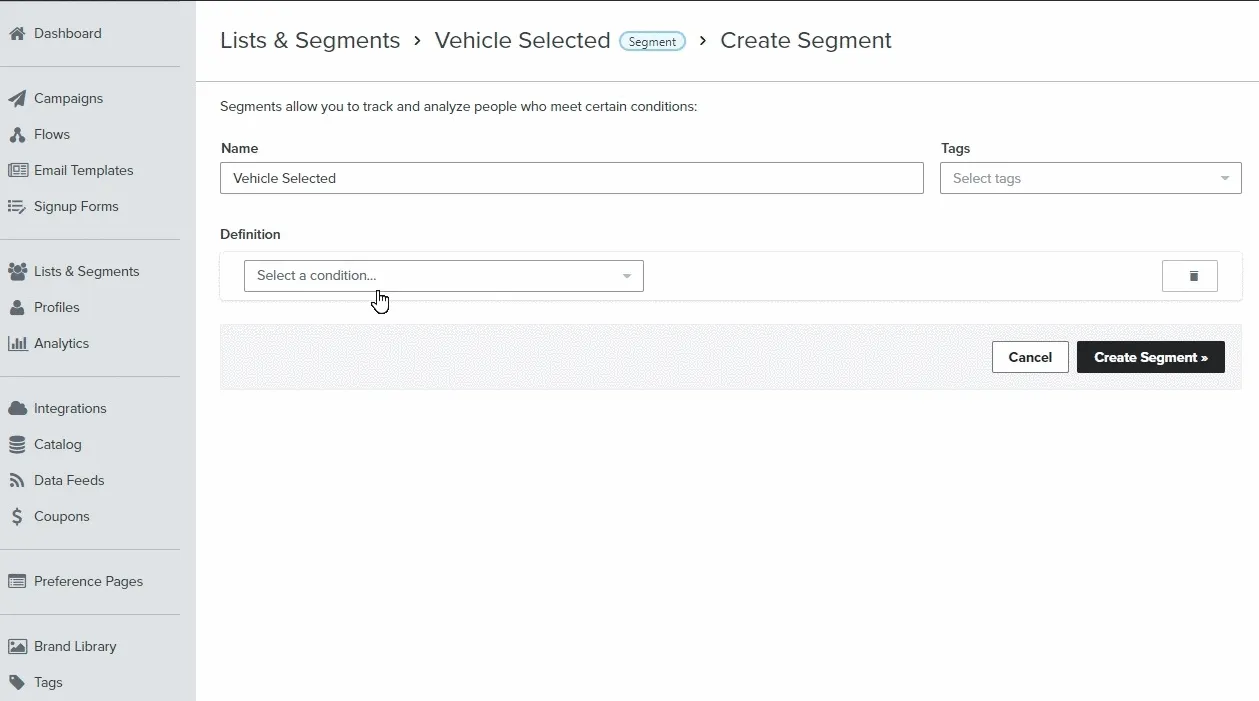Click the Campaigns paper plane icon
Screen dimensions: 1259x701
(17, 98)
